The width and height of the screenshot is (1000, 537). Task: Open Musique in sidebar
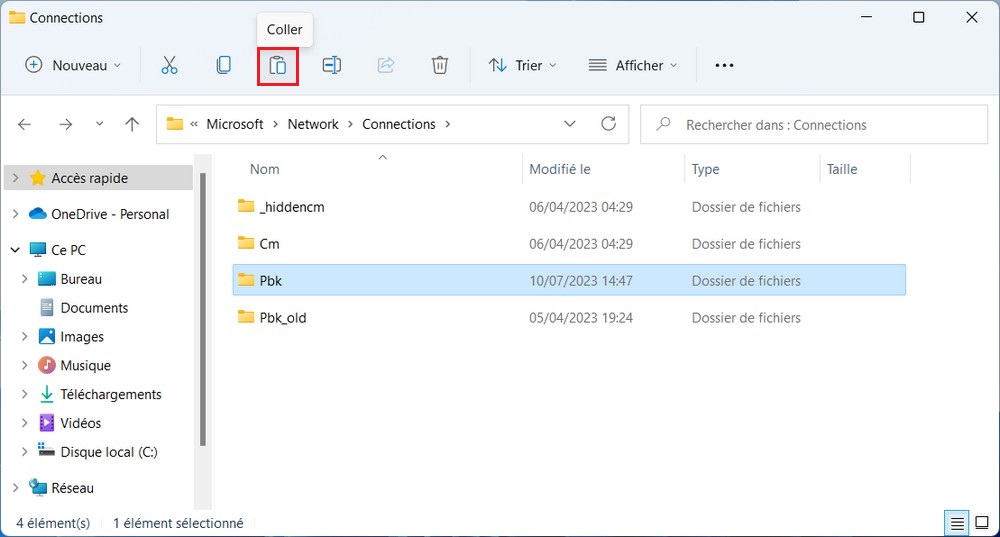pos(85,365)
